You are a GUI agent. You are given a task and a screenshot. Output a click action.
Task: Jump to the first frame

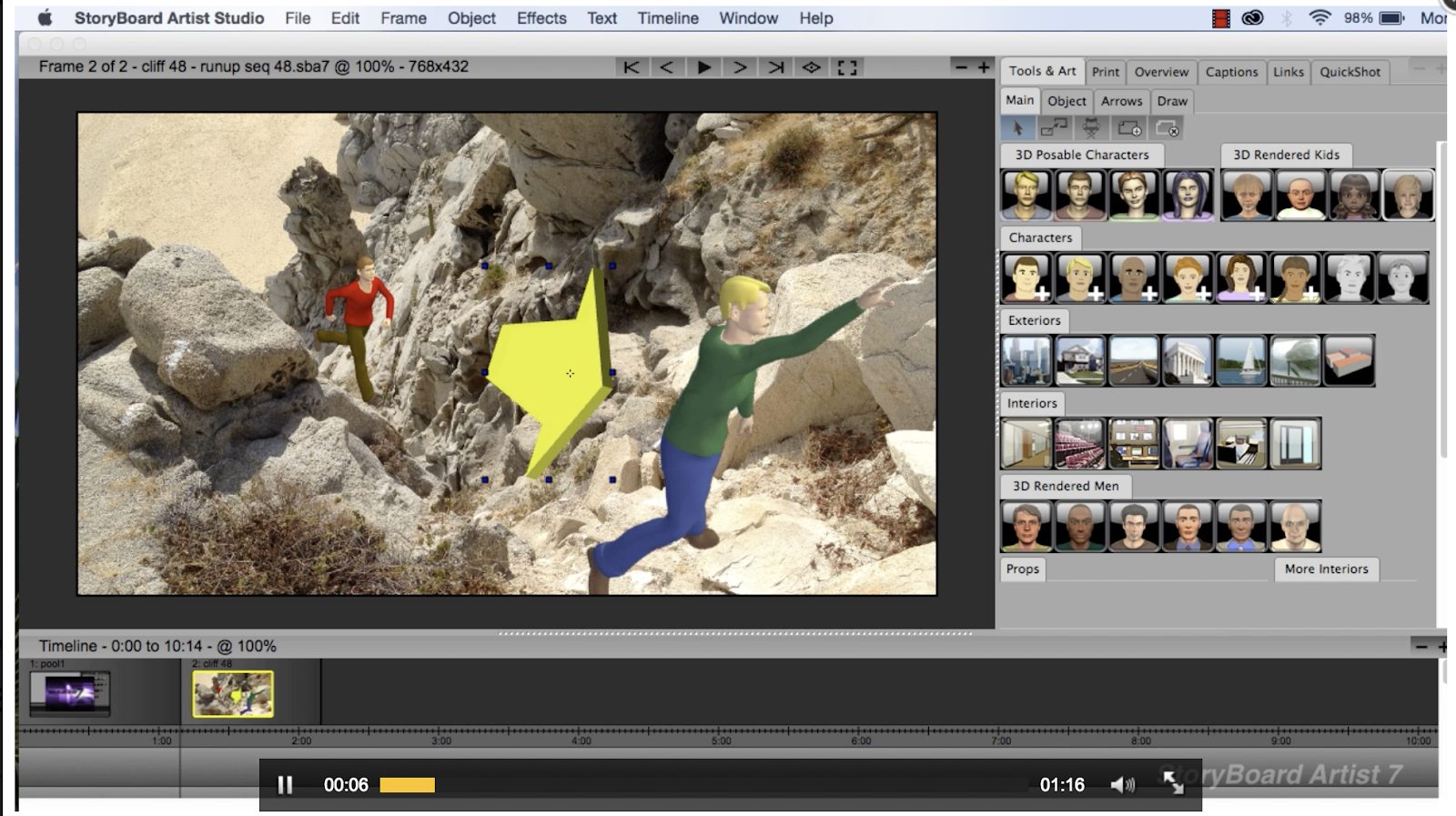[631, 67]
